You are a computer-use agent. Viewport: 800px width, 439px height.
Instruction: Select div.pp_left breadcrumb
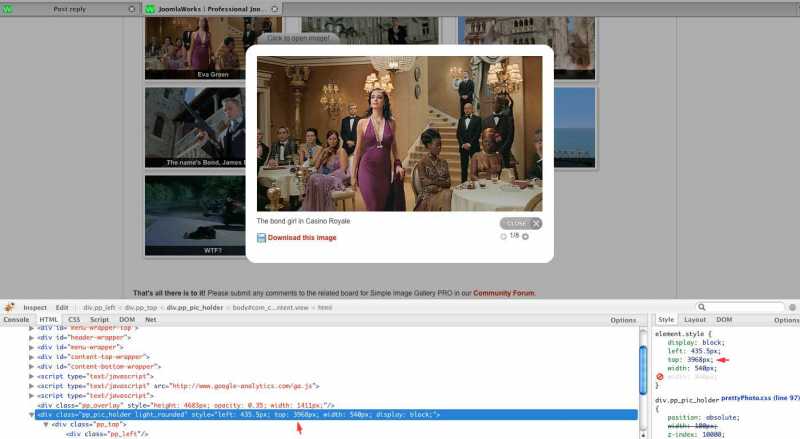[x=99, y=307]
